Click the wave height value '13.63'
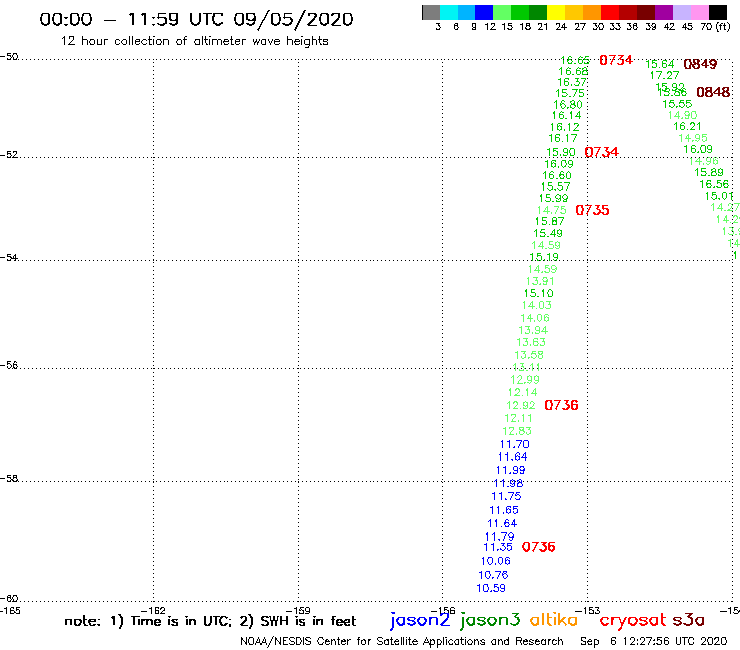The image size is (740, 650). [x=531, y=342]
